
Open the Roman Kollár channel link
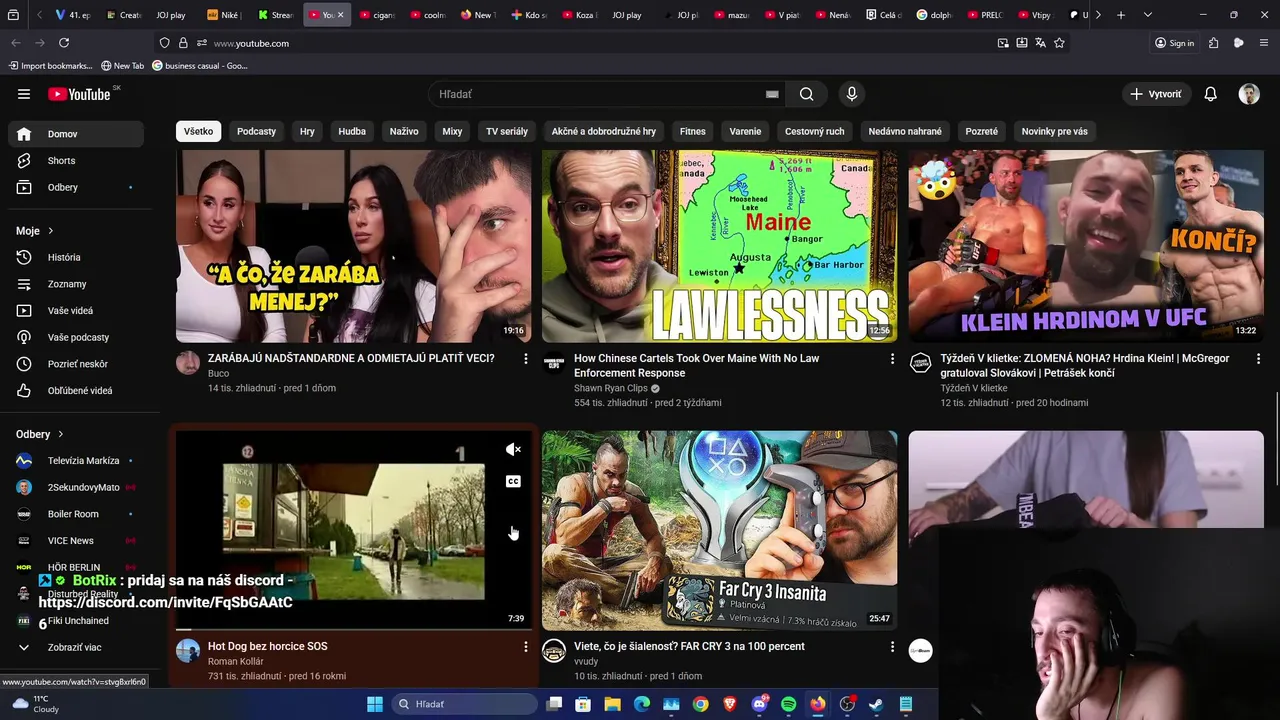click(x=236, y=662)
